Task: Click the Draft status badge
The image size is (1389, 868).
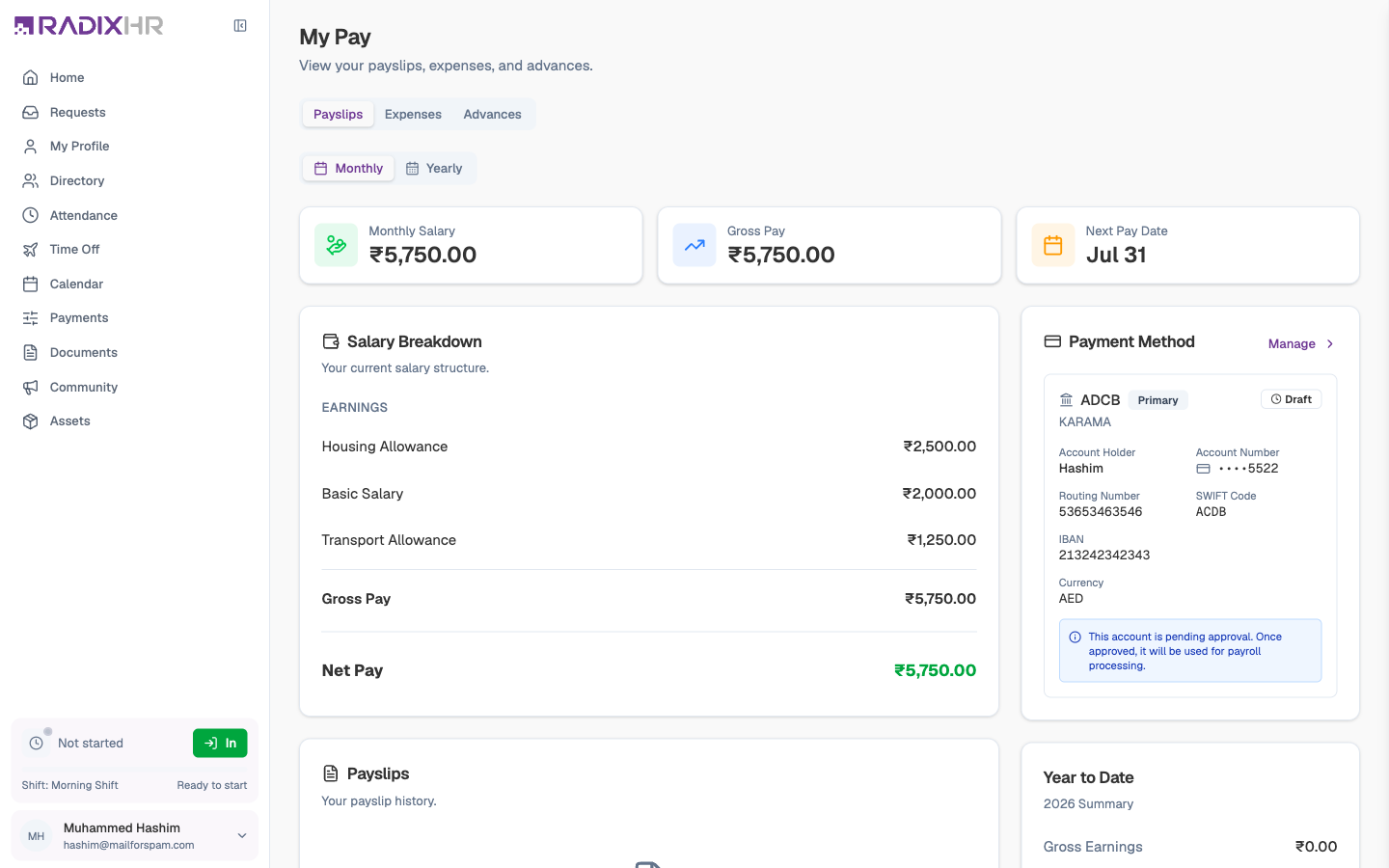Action: (1291, 399)
